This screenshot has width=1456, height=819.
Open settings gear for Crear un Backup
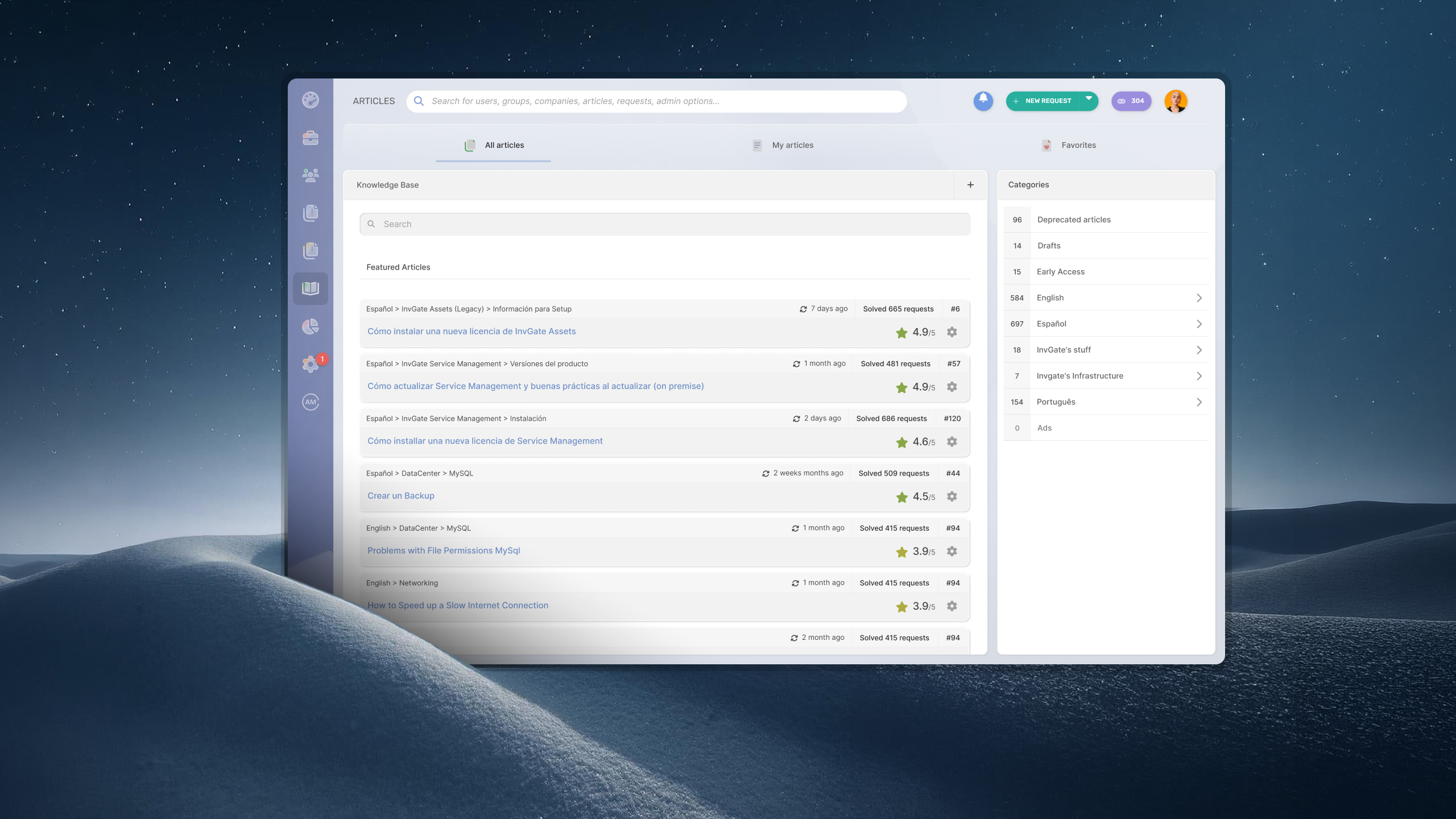[x=952, y=497]
